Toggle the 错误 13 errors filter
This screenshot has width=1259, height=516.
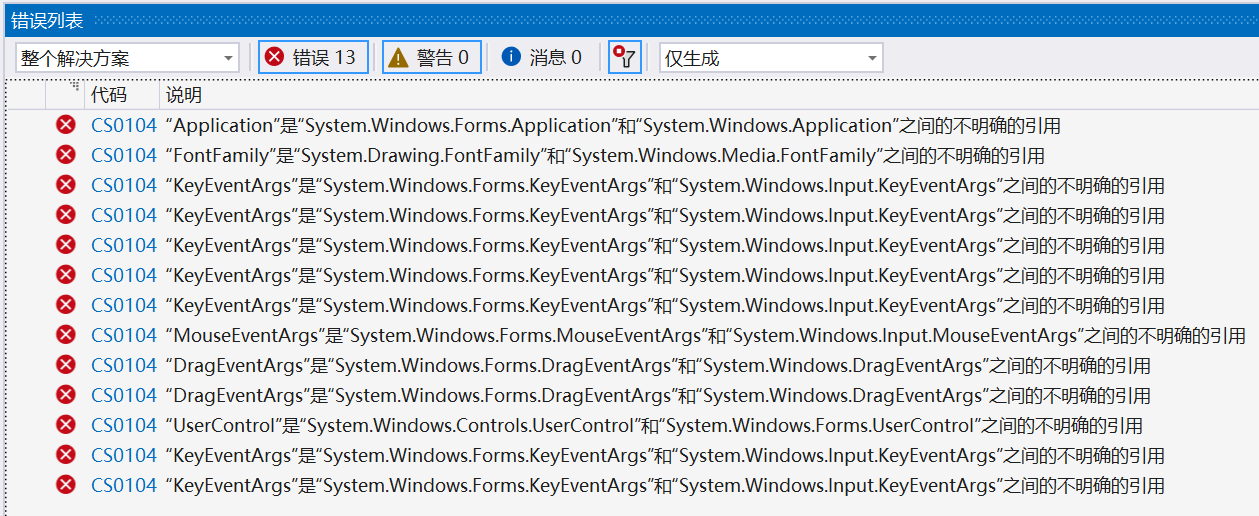pos(313,58)
